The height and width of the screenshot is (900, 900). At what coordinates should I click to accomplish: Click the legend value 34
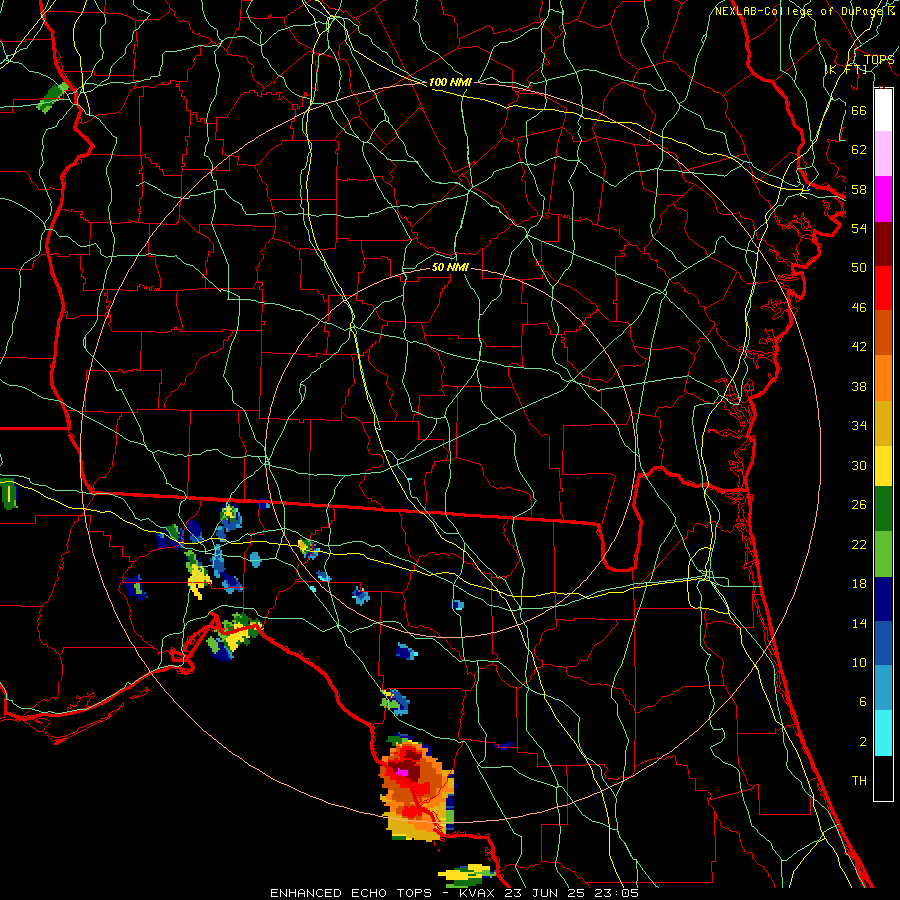(859, 426)
